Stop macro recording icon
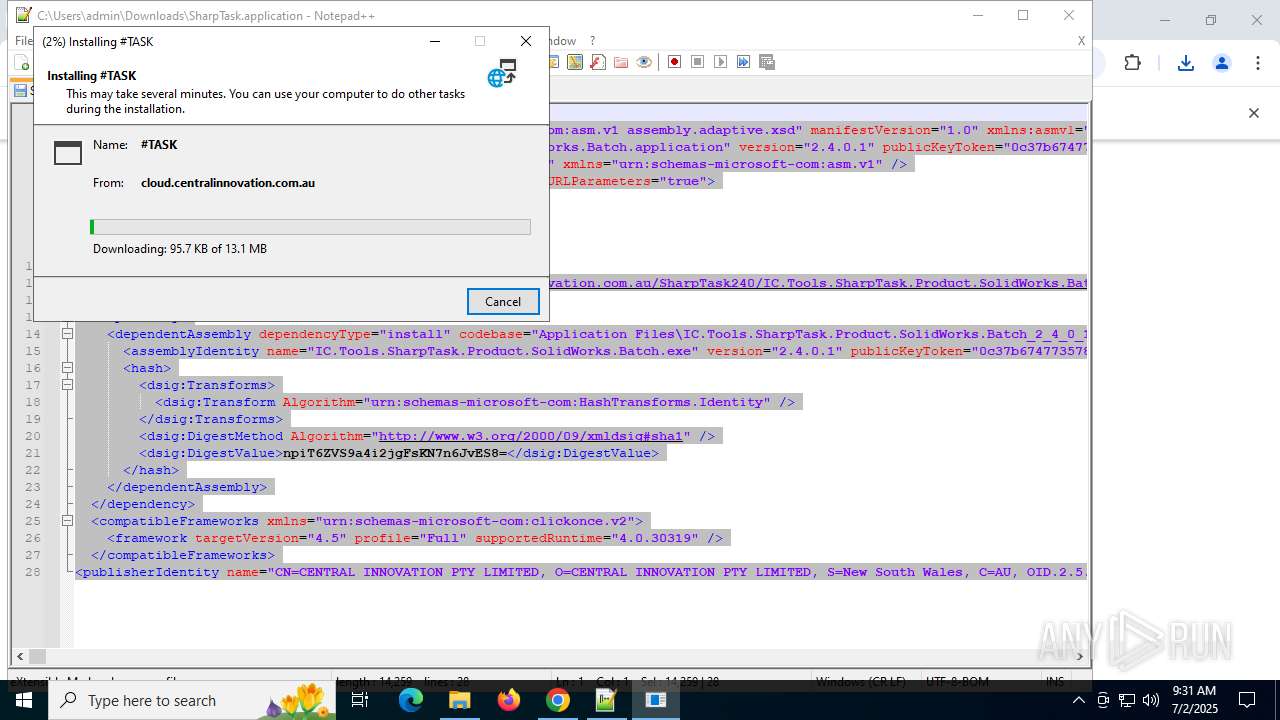Viewport: 1280px width, 720px height. (x=697, y=62)
